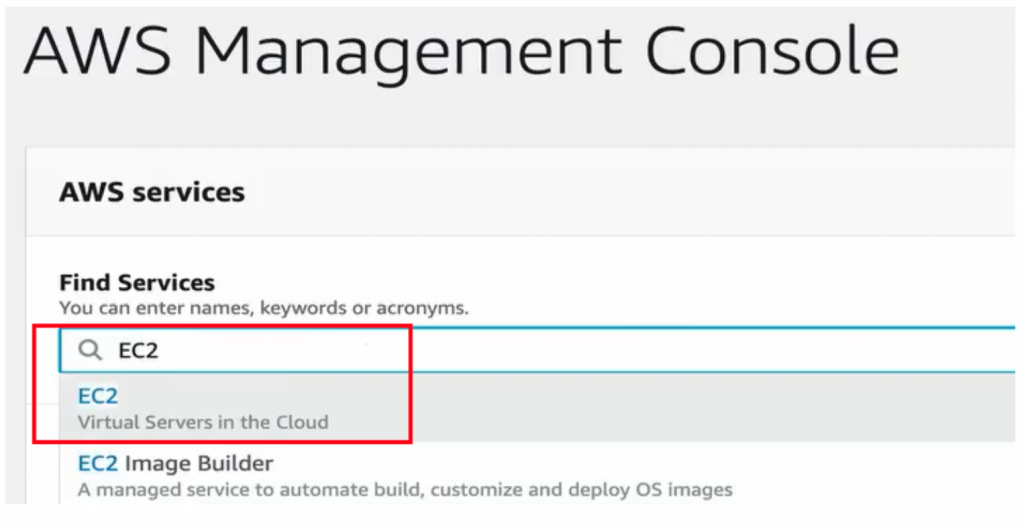Click the magnifying glass search icon
Screen dimensions: 1024x527
[90, 351]
